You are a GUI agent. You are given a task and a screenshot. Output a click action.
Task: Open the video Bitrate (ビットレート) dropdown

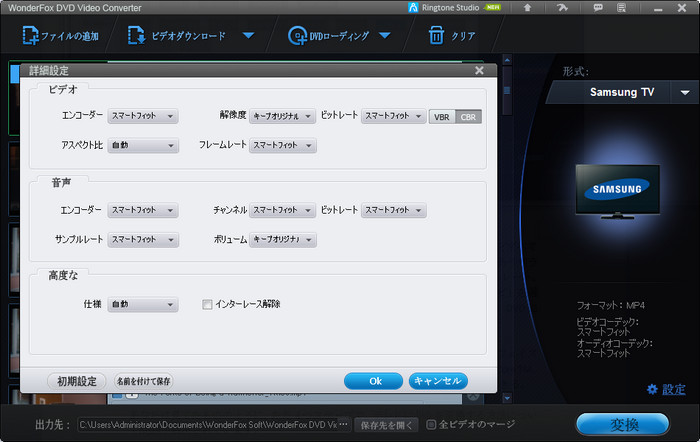click(x=393, y=116)
